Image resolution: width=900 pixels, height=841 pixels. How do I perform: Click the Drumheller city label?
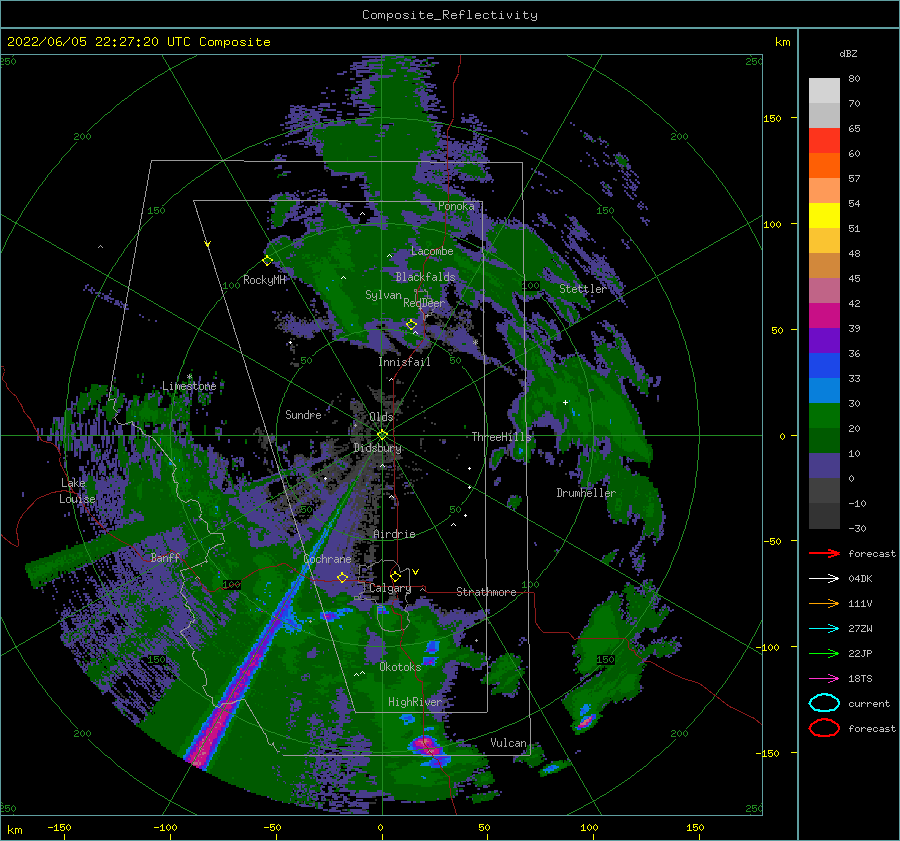point(585,493)
